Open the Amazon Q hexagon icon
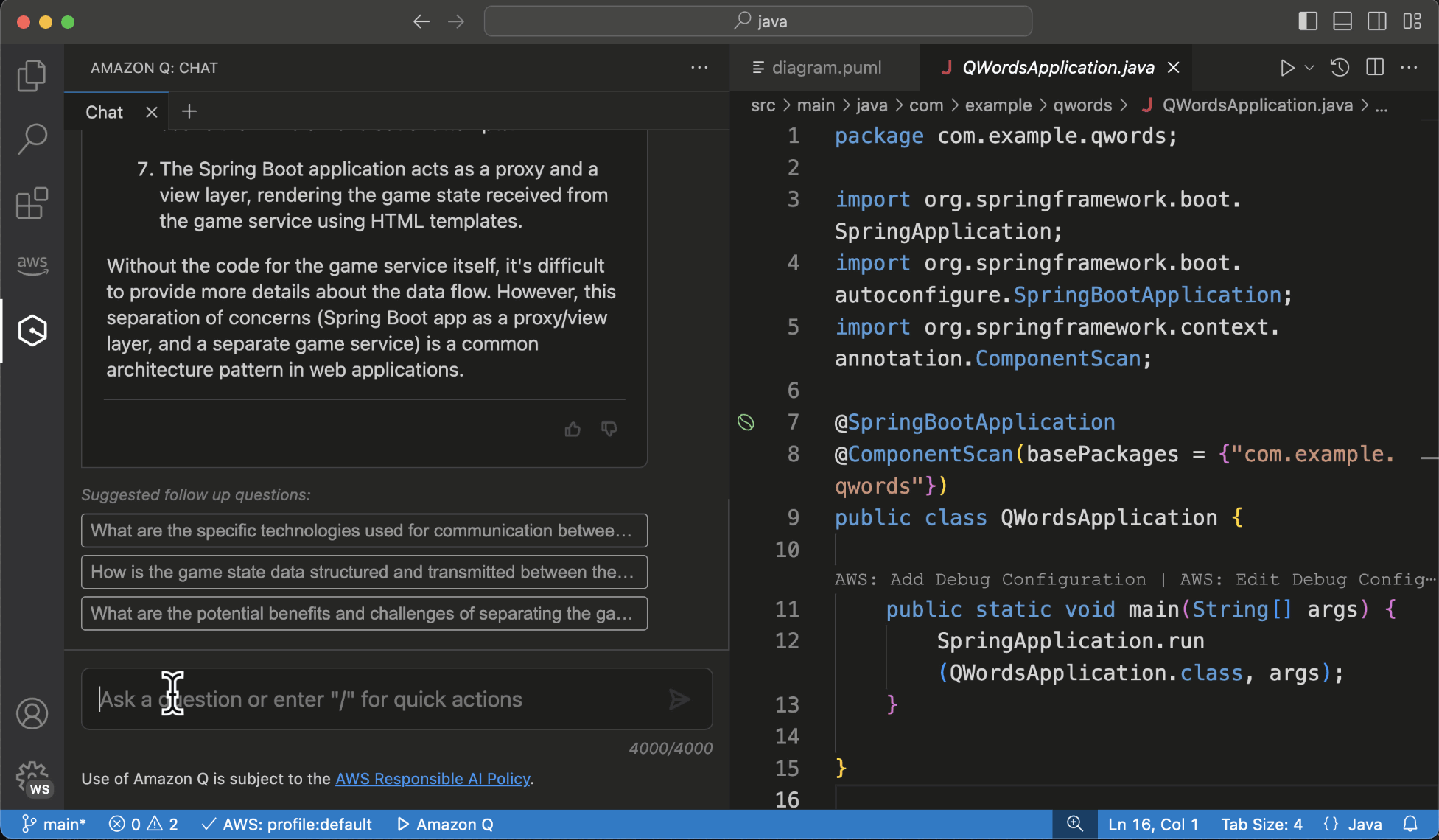1439x840 pixels. click(x=31, y=331)
